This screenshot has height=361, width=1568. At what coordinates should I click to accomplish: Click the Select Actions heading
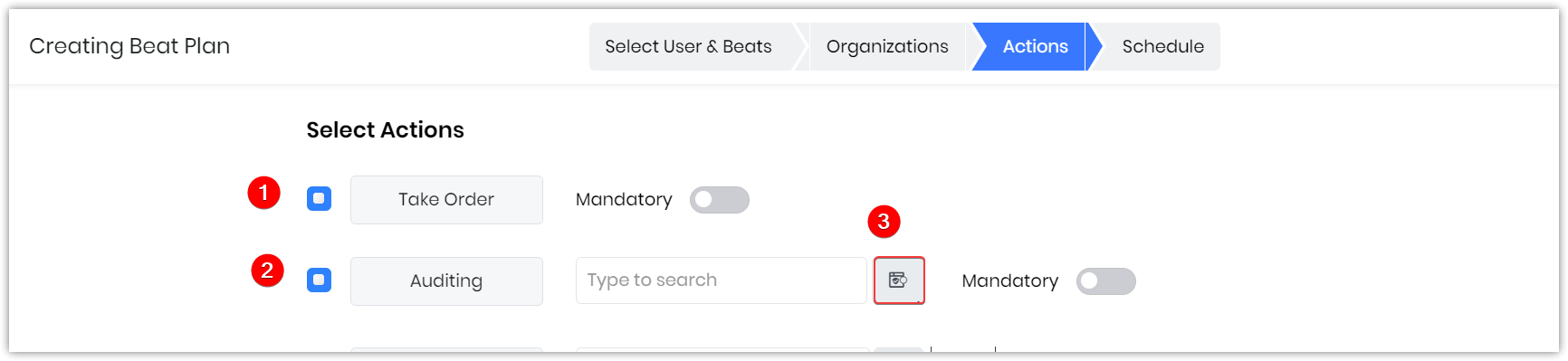(385, 130)
